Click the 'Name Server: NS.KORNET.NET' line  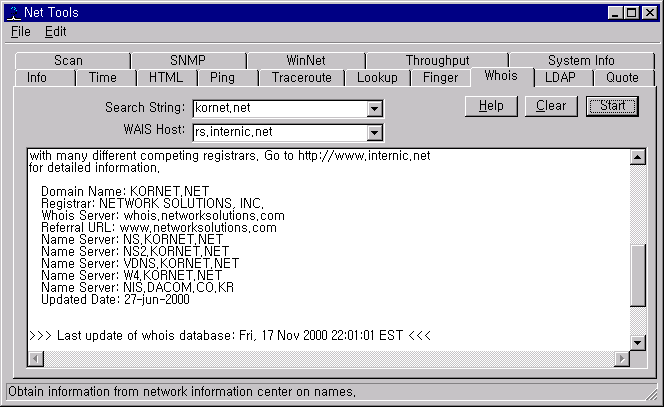click(132, 240)
